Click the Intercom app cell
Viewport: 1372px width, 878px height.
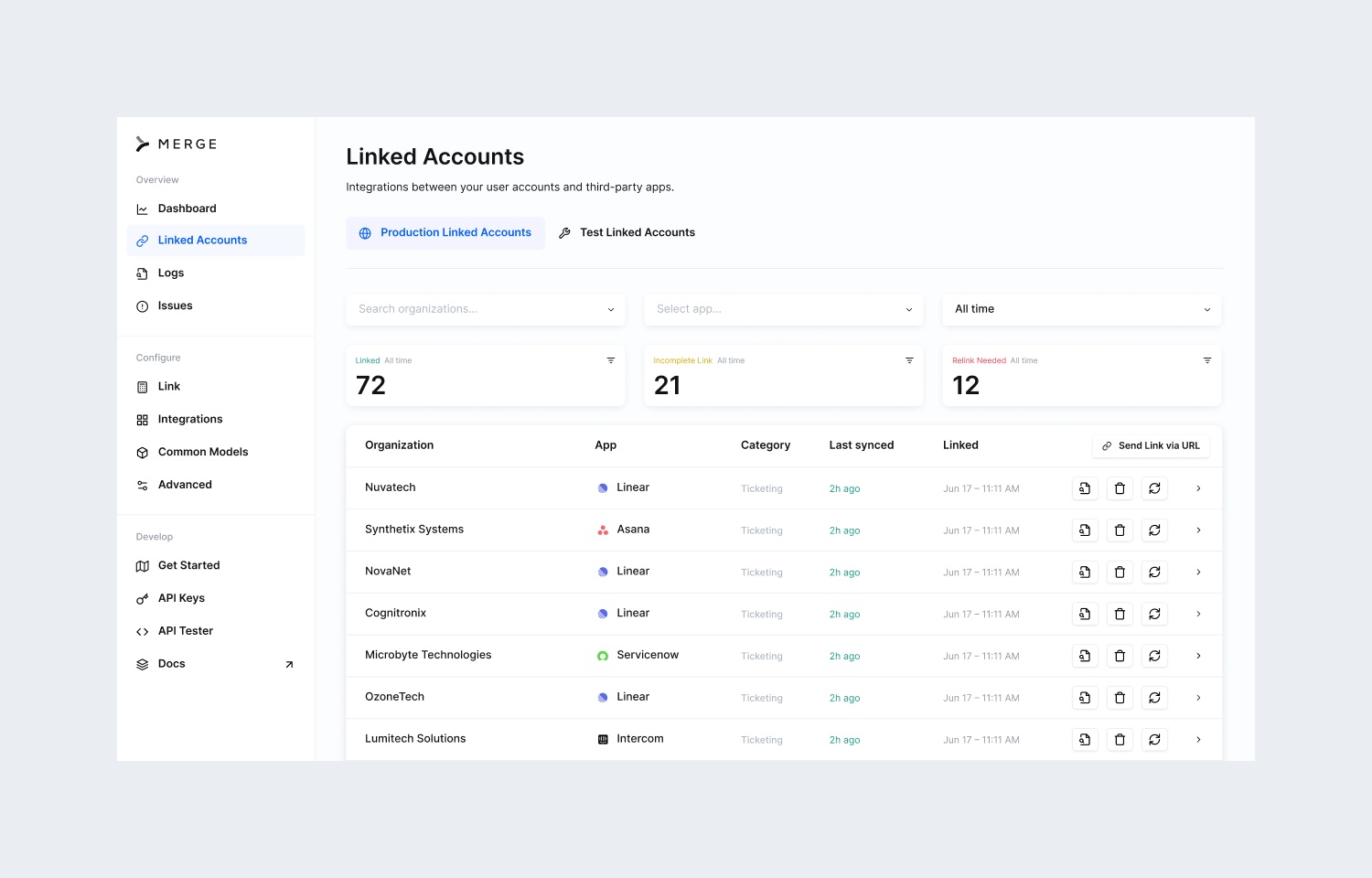tap(631, 739)
